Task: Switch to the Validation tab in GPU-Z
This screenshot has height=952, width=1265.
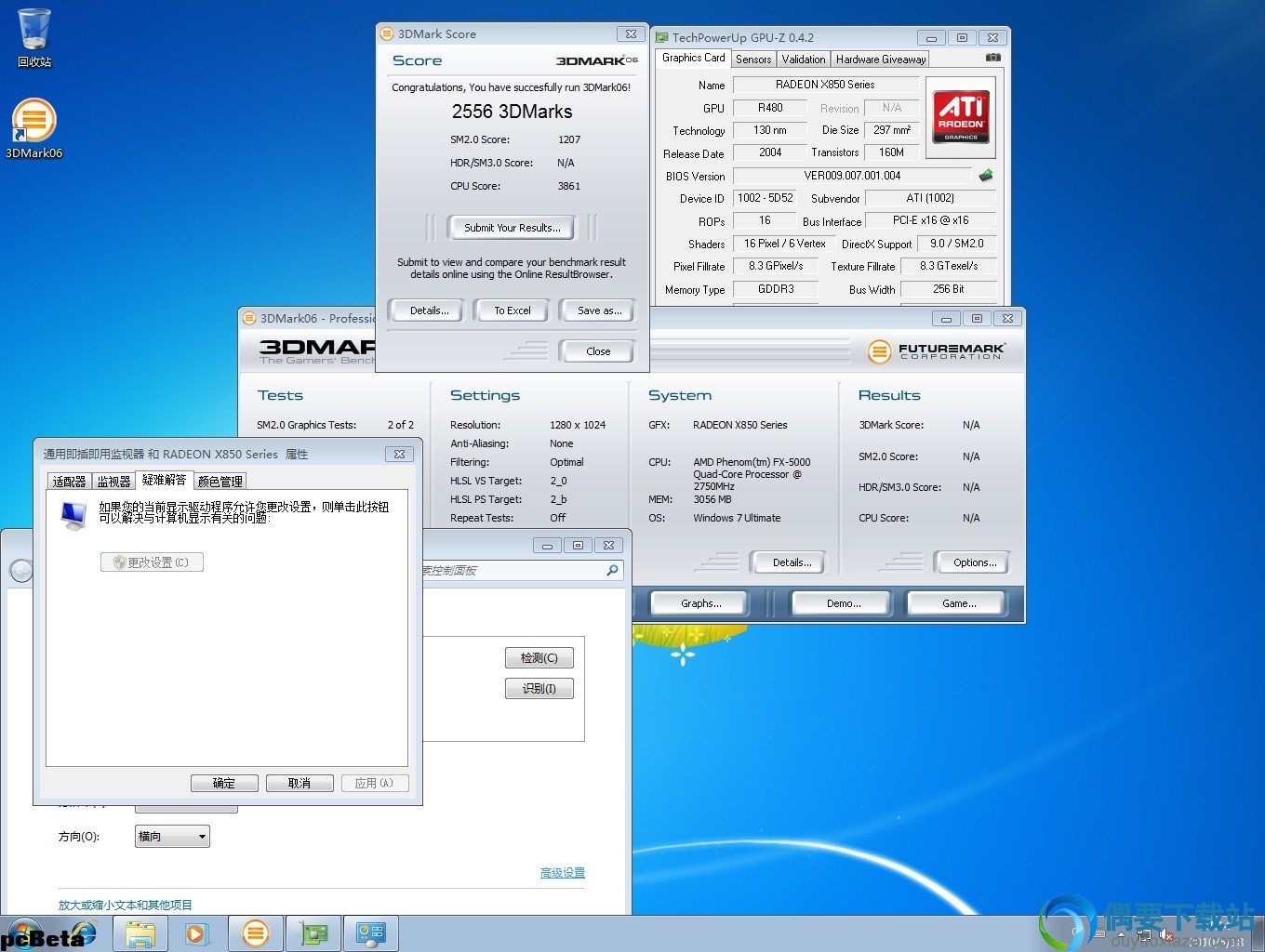Action: pos(804,59)
